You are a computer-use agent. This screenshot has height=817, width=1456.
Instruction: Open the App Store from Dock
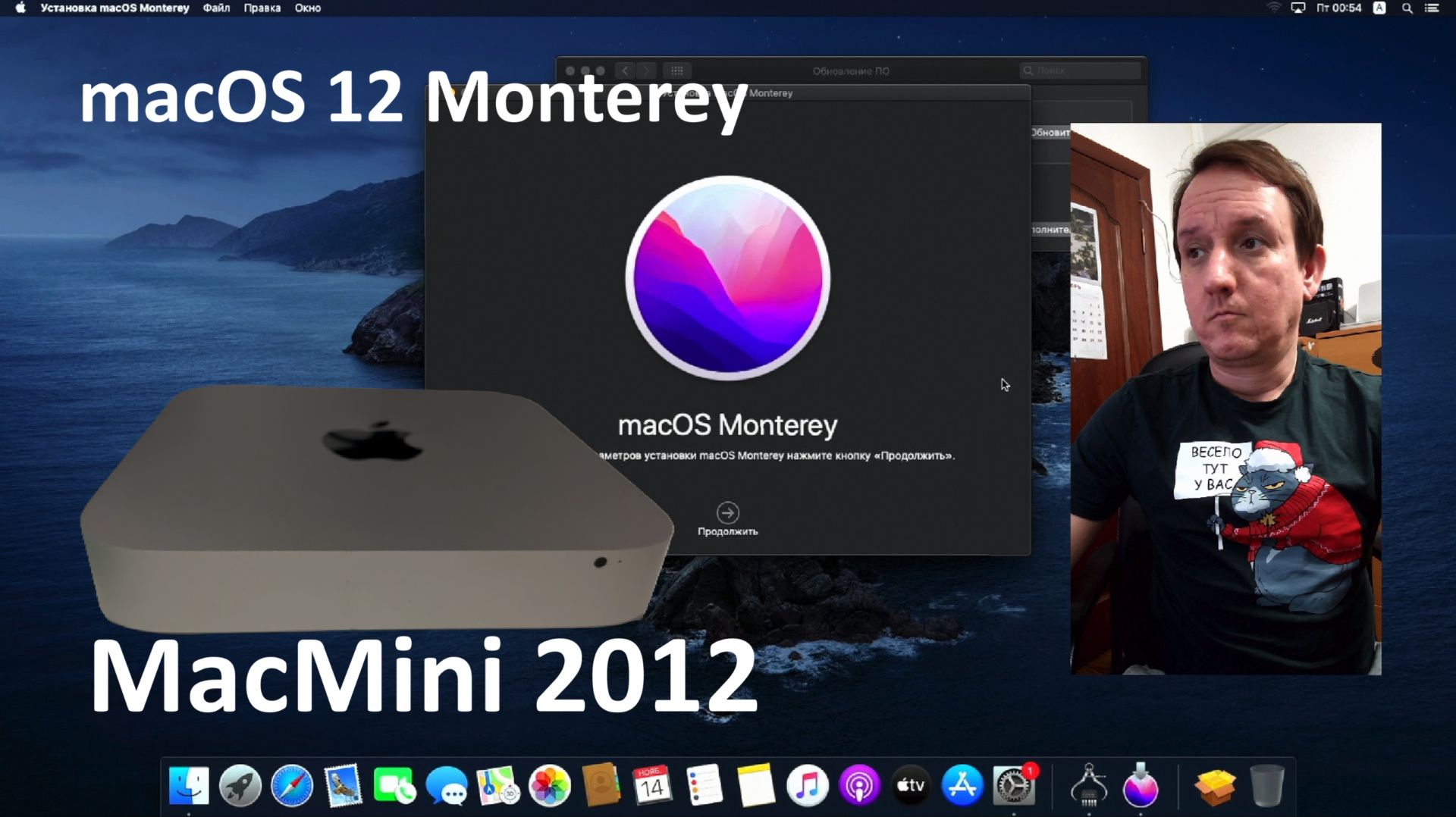tap(962, 785)
